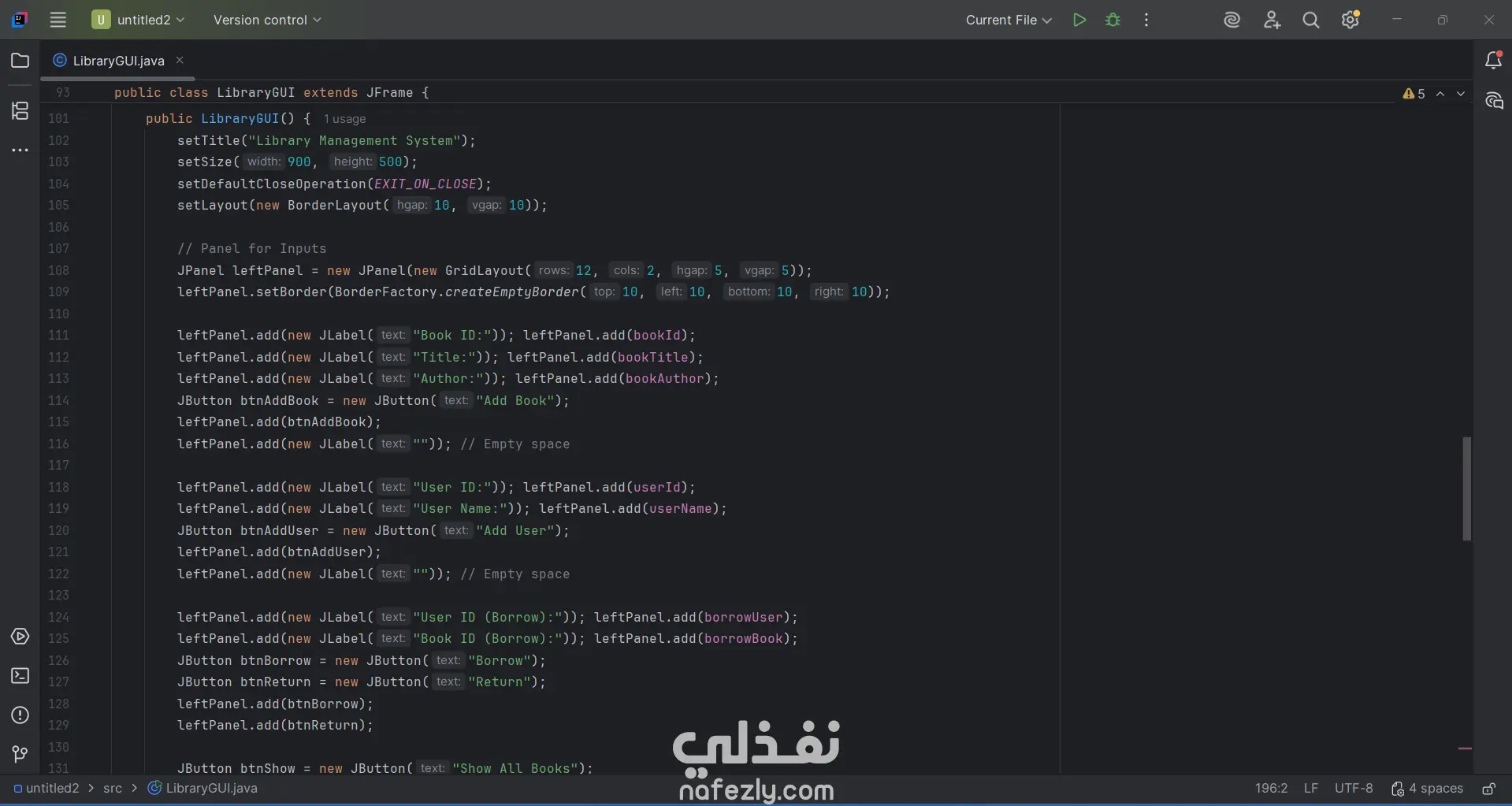1512x806 pixels.
Task: Open the Structure tool window icon
Action: click(x=20, y=111)
